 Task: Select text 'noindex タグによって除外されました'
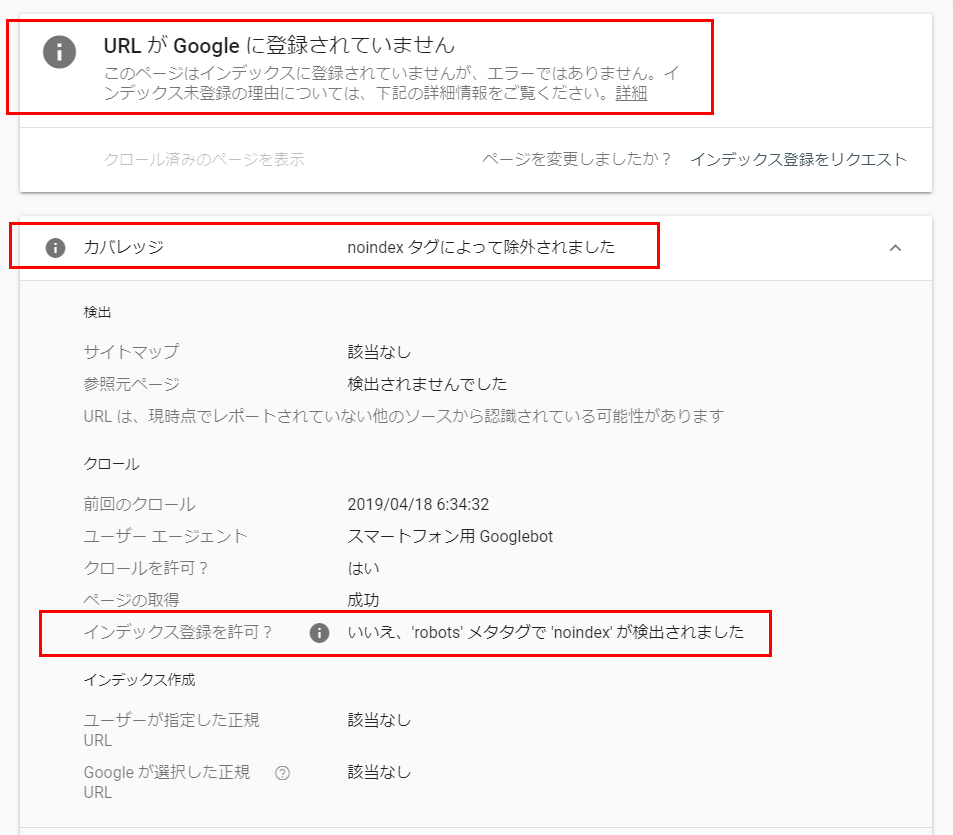(481, 247)
